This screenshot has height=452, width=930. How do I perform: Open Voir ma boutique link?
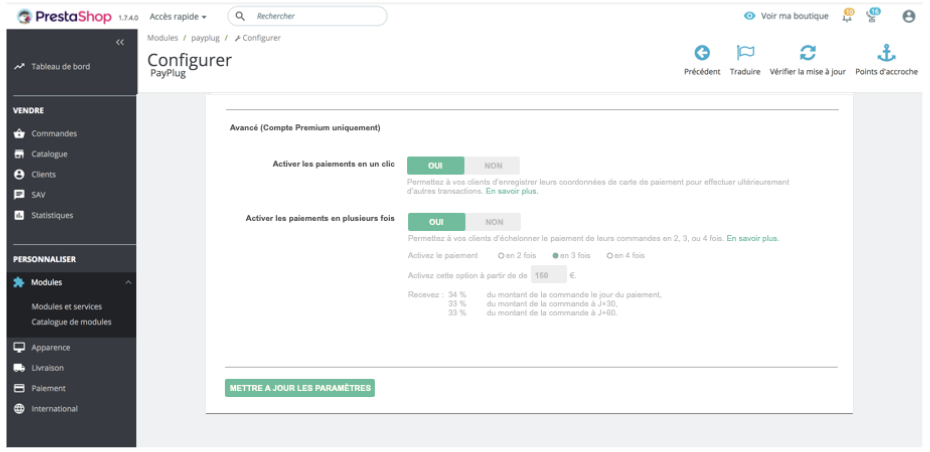click(x=786, y=16)
